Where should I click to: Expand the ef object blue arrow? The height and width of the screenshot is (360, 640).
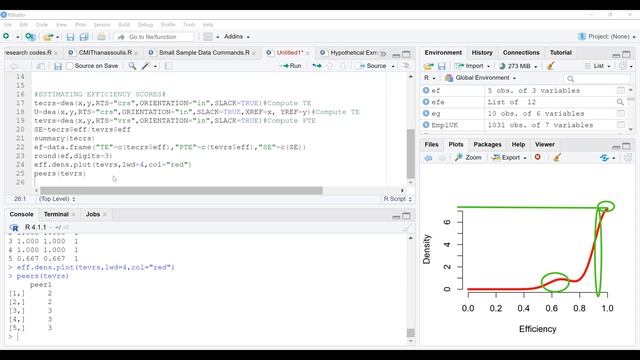click(426, 90)
